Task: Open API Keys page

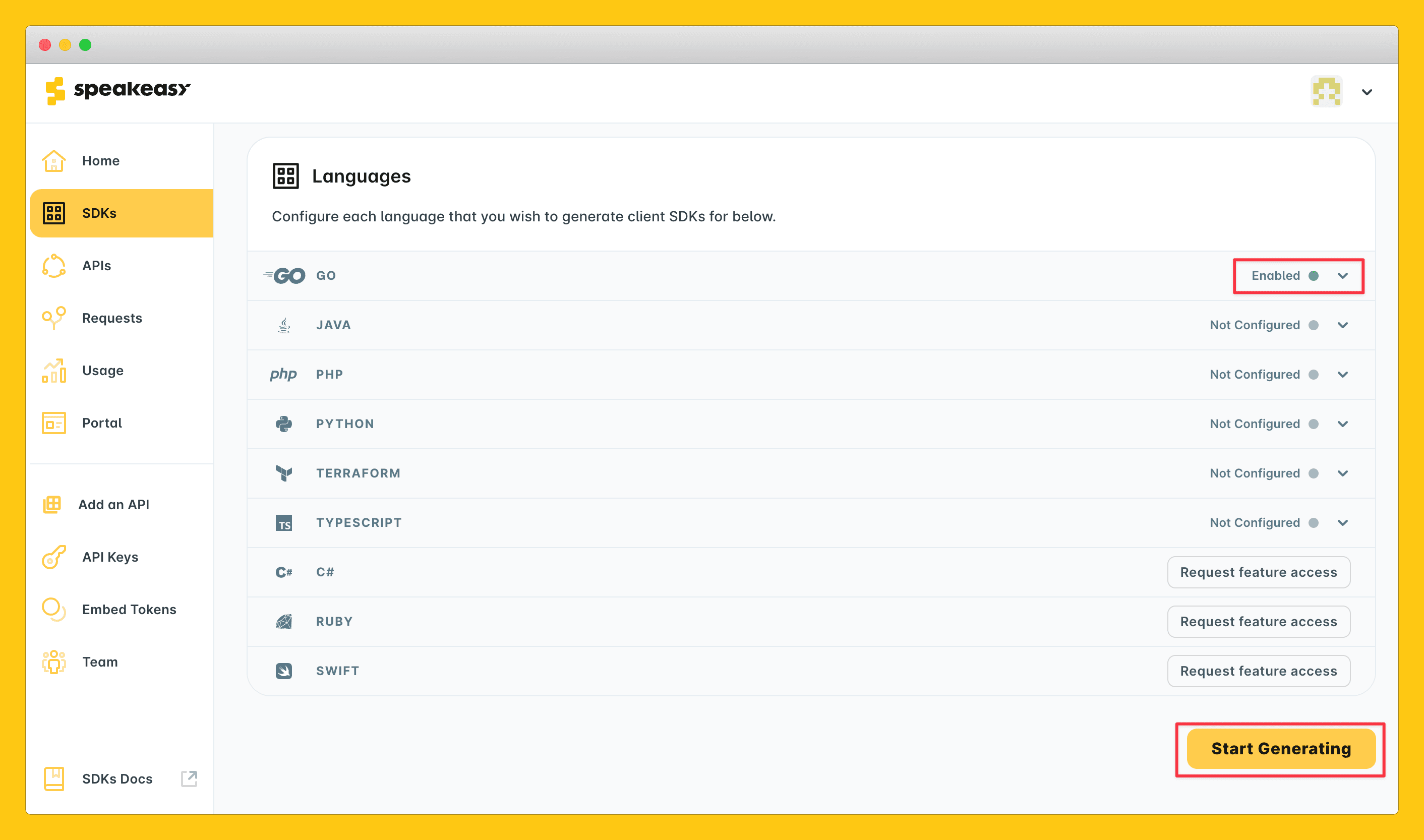Action: [x=122, y=557]
